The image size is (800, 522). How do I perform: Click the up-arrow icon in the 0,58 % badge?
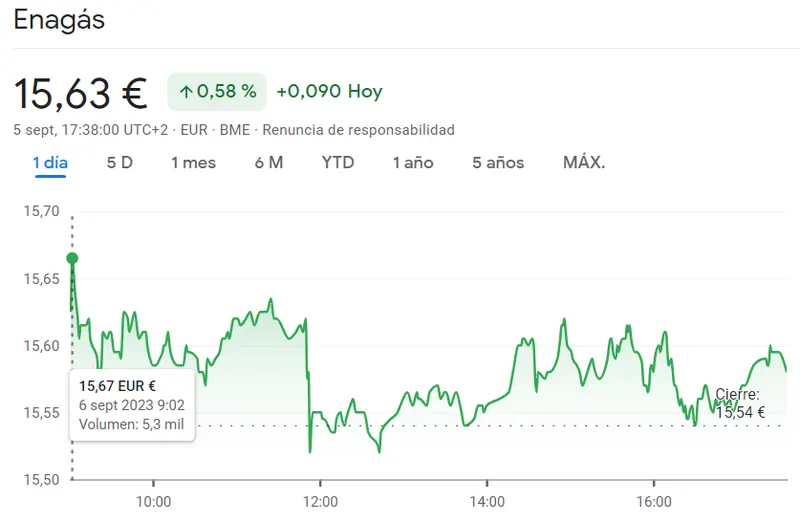point(186,92)
